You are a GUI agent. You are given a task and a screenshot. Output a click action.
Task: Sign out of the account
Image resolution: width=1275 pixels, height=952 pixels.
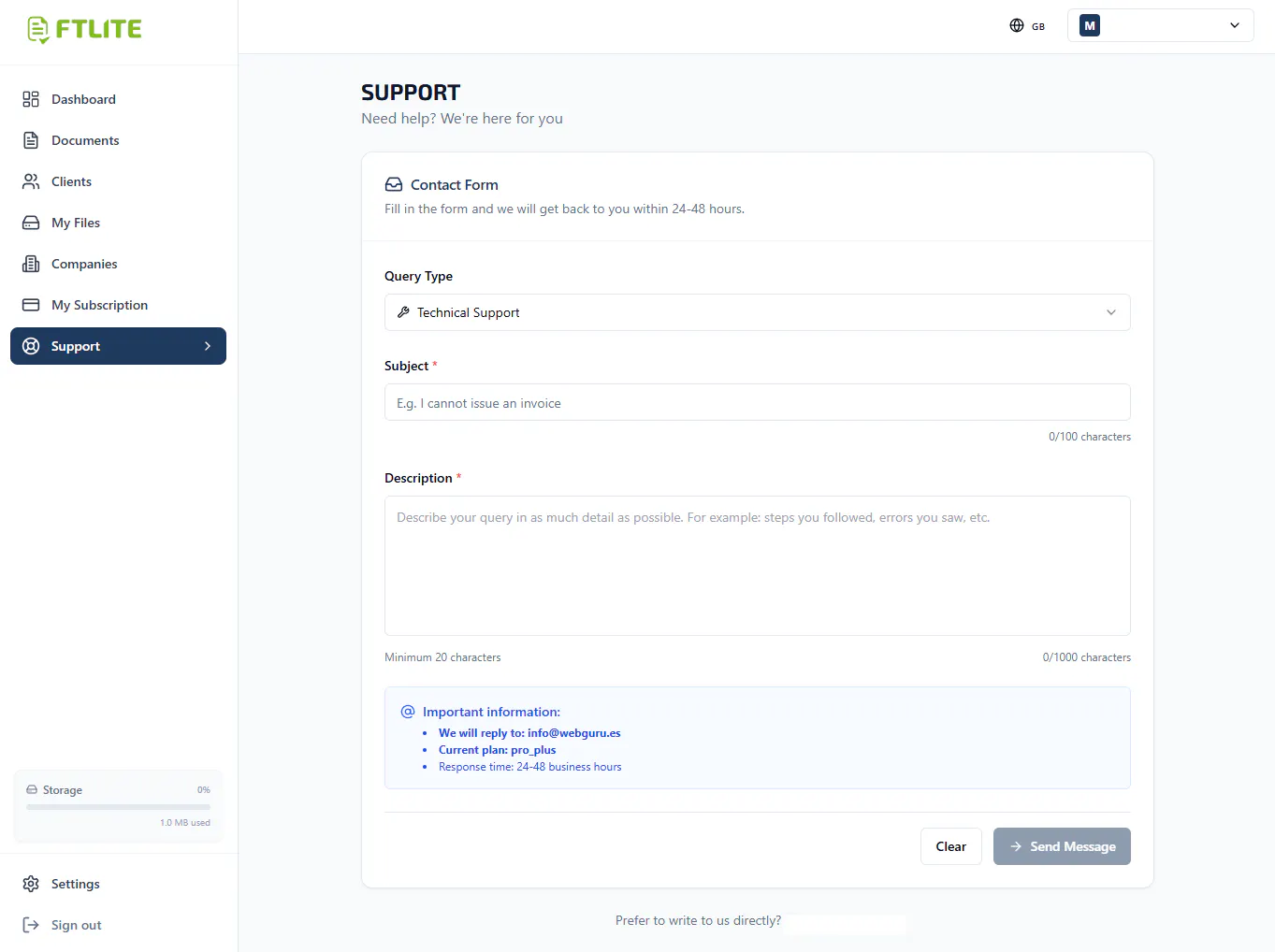coord(118,925)
